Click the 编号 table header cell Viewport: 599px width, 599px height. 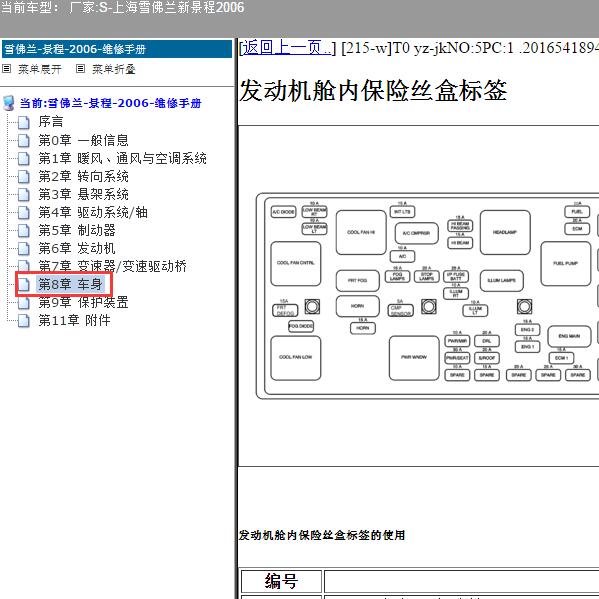(x=281, y=581)
